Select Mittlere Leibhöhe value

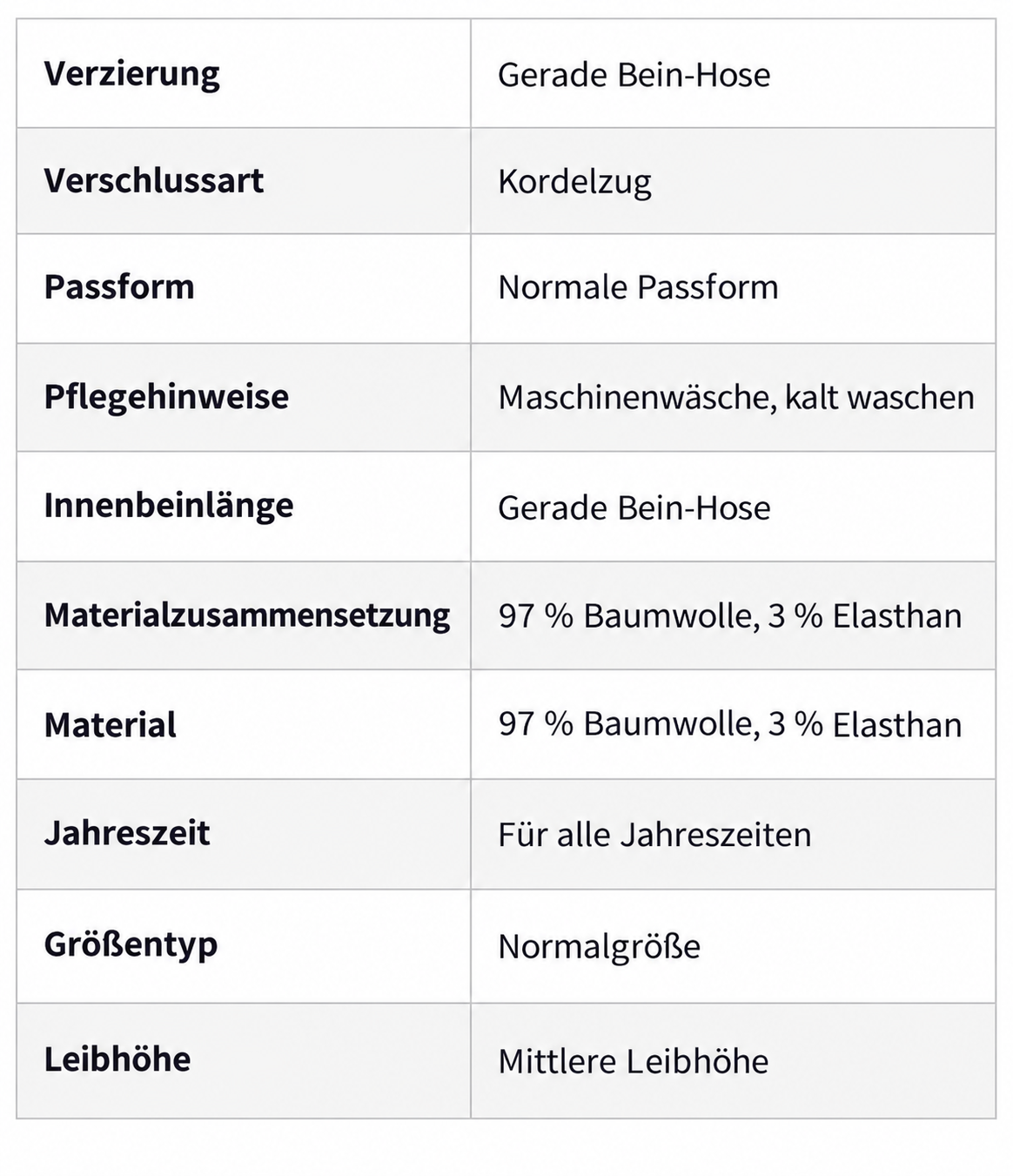point(634,1062)
